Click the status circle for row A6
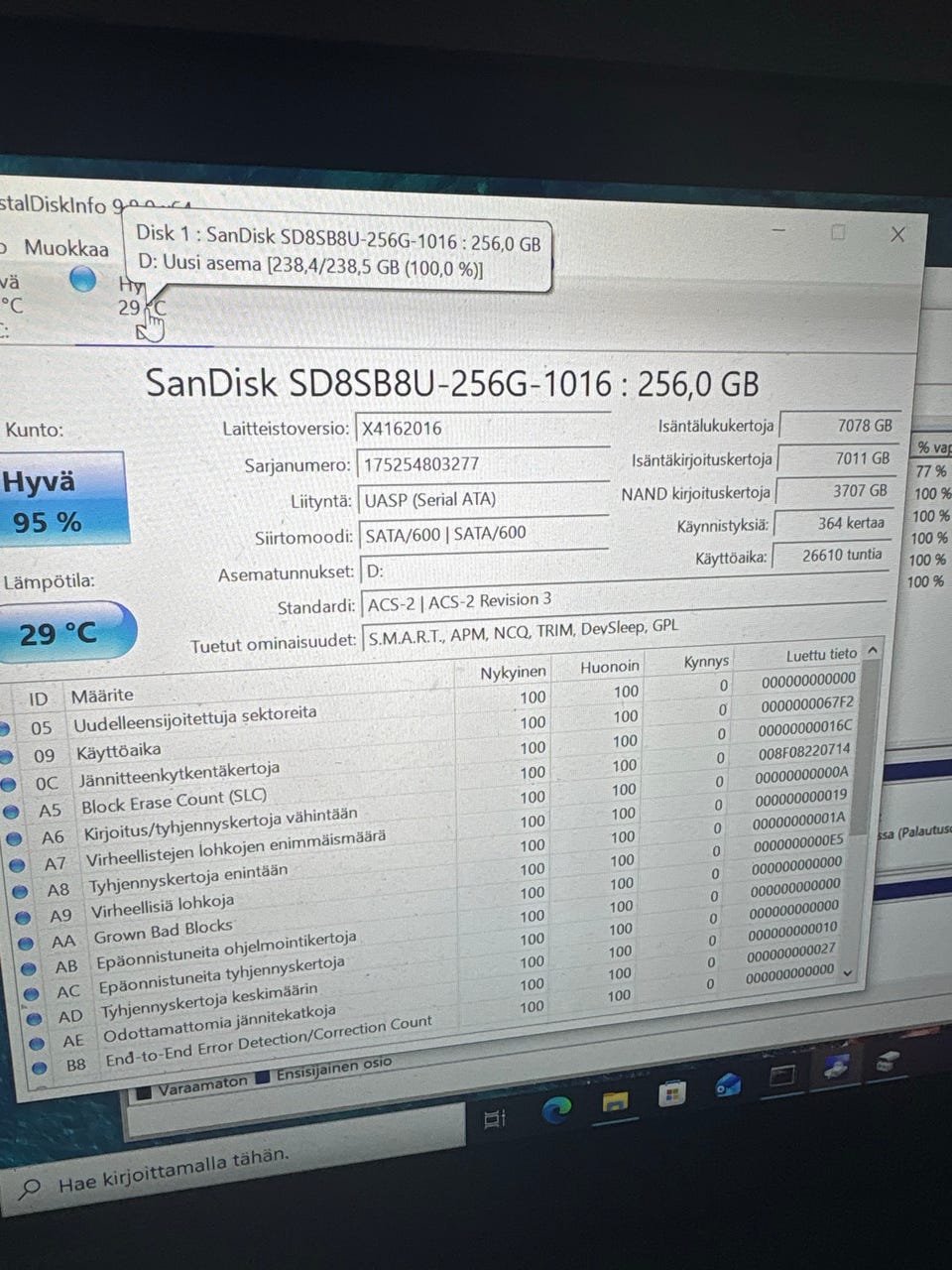 (15, 838)
